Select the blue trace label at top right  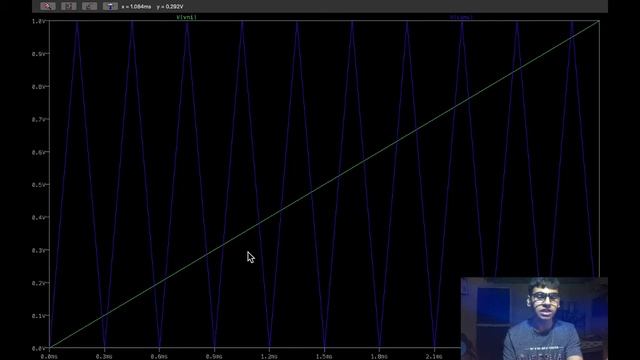click(x=461, y=17)
